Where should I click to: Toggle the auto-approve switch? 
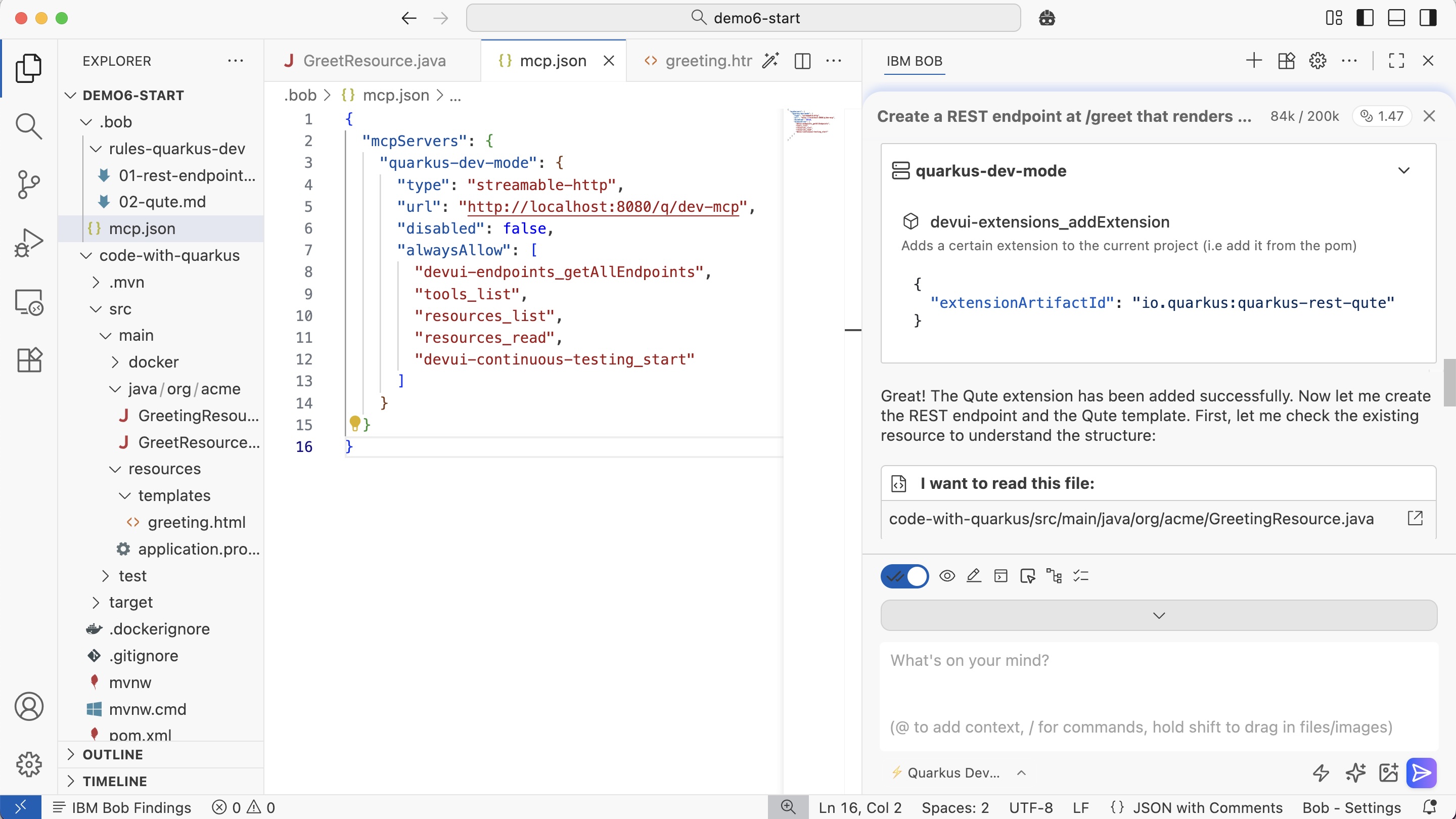904,576
